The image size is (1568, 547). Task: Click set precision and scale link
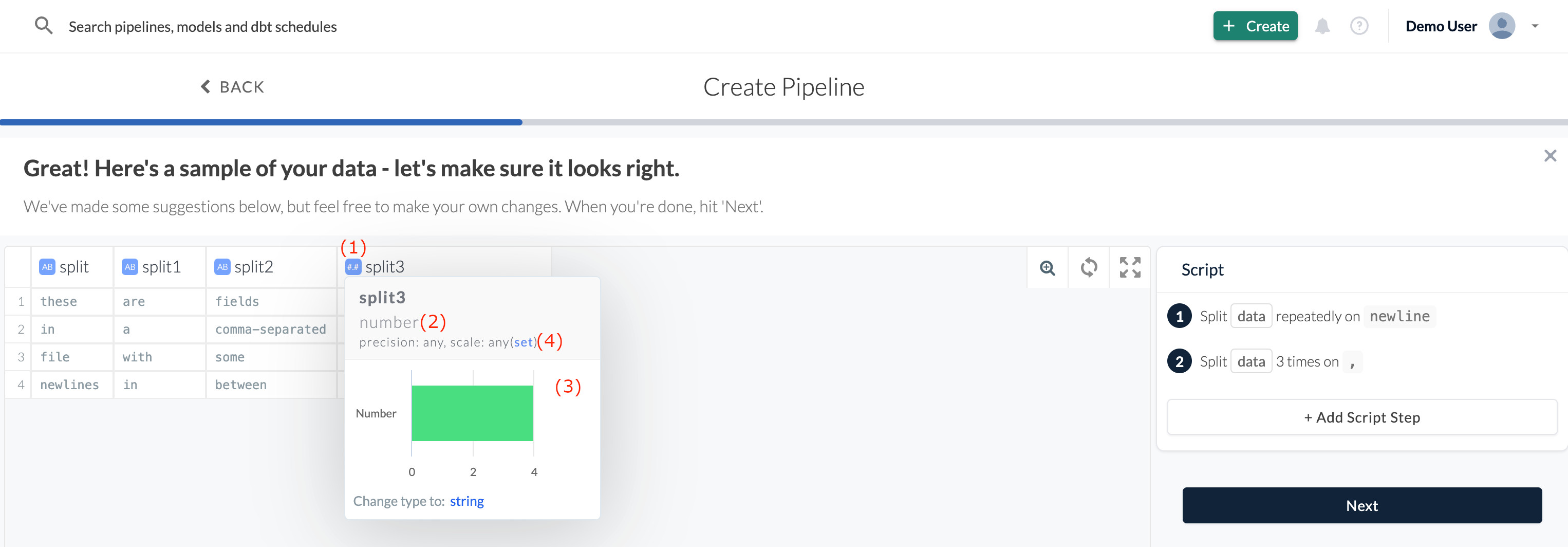[x=524, y=342]
